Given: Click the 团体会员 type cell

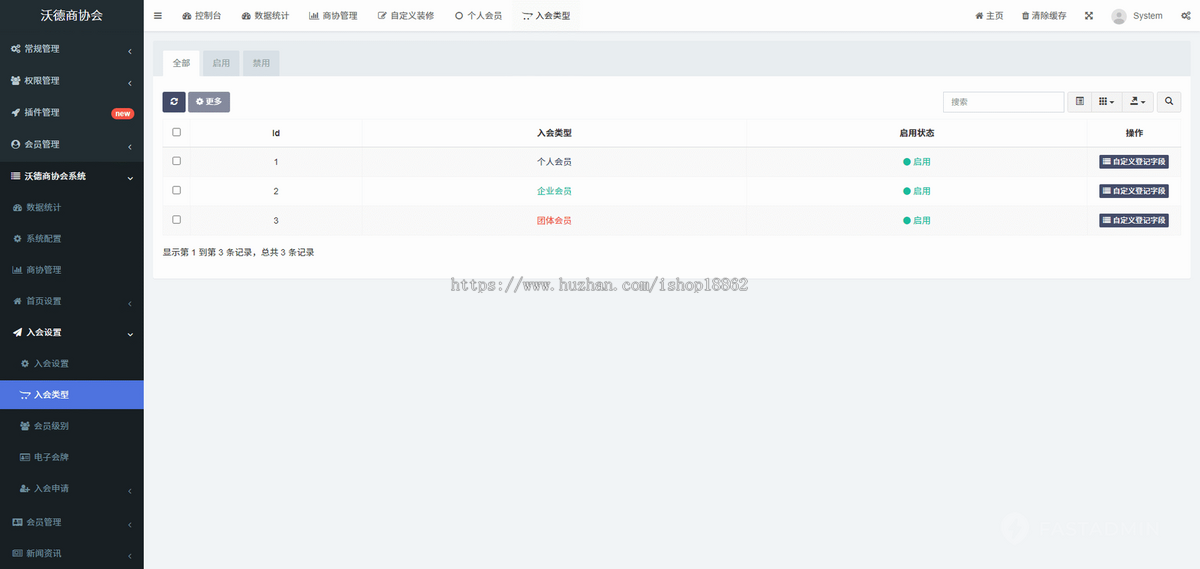Looking at the screenshot, I should 554,220.
